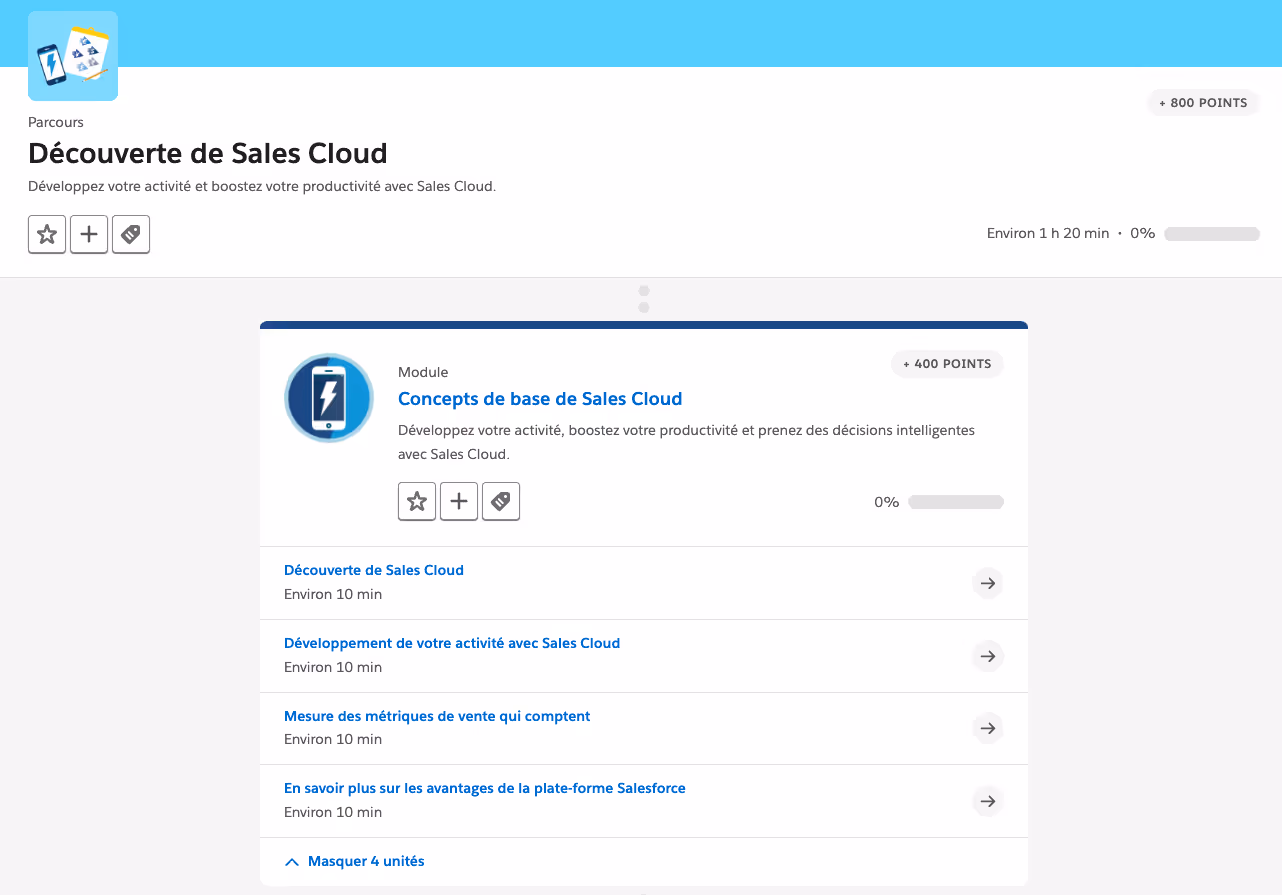Viewport: 1282px width, 895px height.
Task: Open Développement de votre activité avec Sales Cloud
Action: pos(452,643)
